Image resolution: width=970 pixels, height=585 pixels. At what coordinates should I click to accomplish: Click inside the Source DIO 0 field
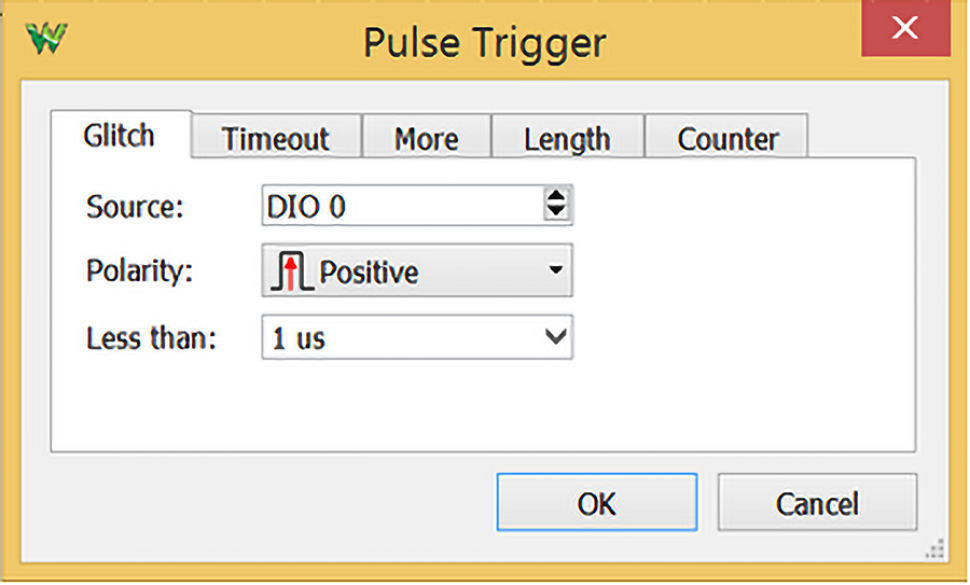(x=402, y=205)
